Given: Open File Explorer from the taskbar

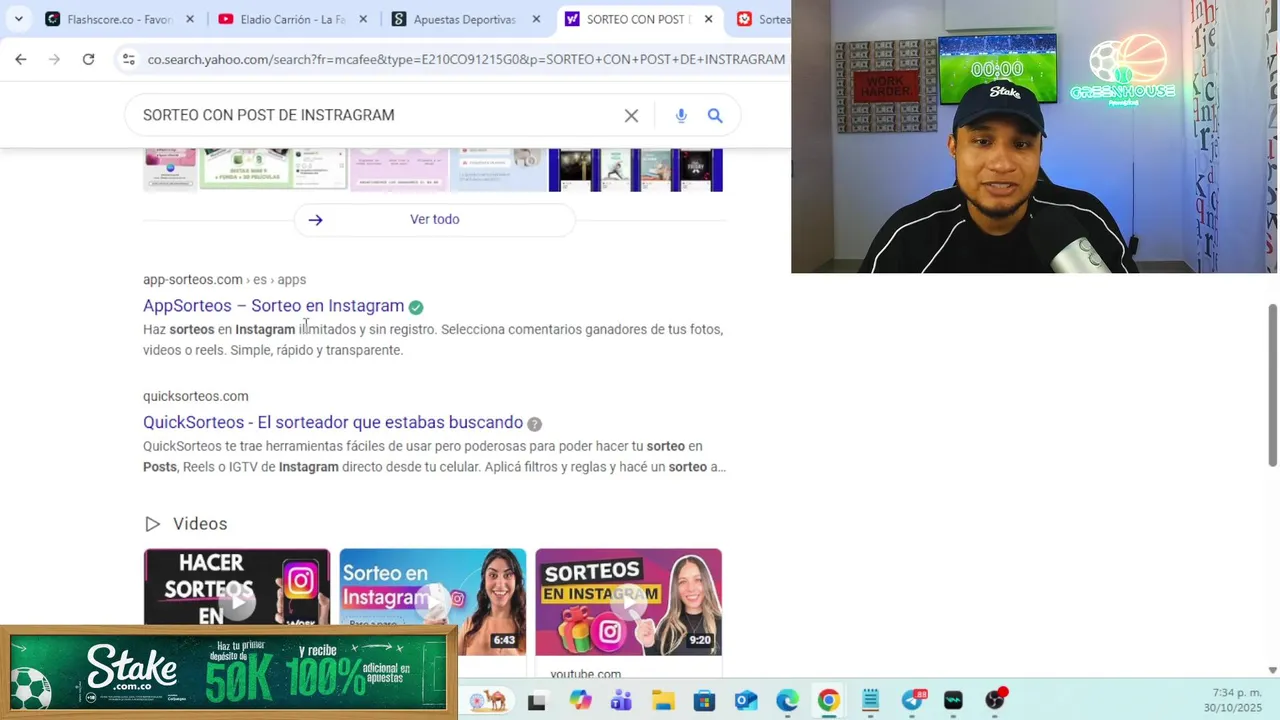Looking at the screenshot, I should pos(663,700).
